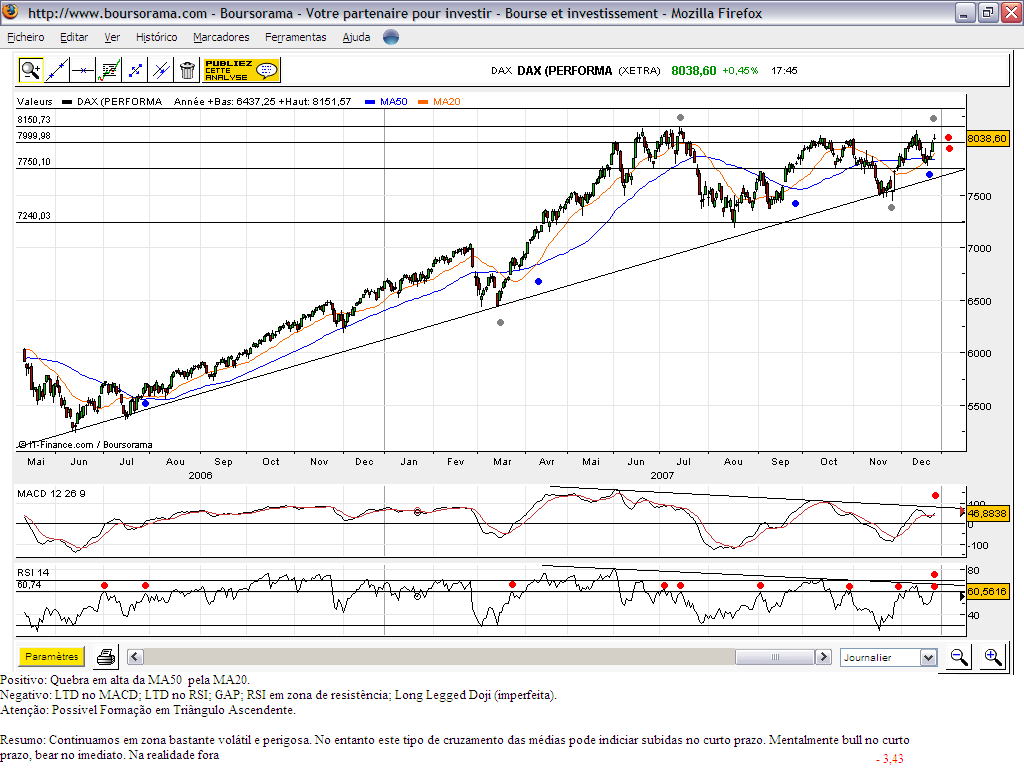Click the RSI 14 indicator label

click(33, 573)
